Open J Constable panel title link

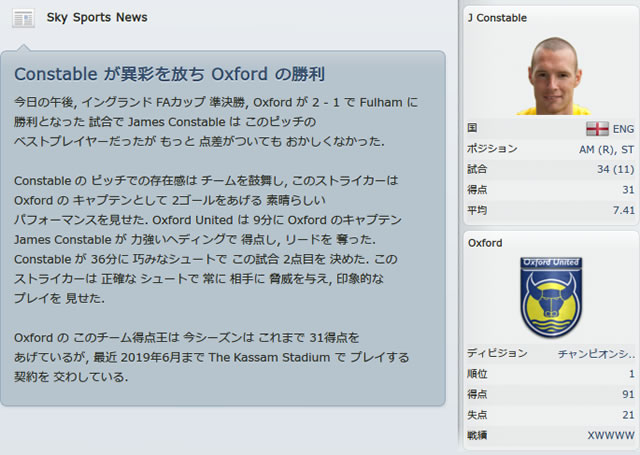click(497, 18)
